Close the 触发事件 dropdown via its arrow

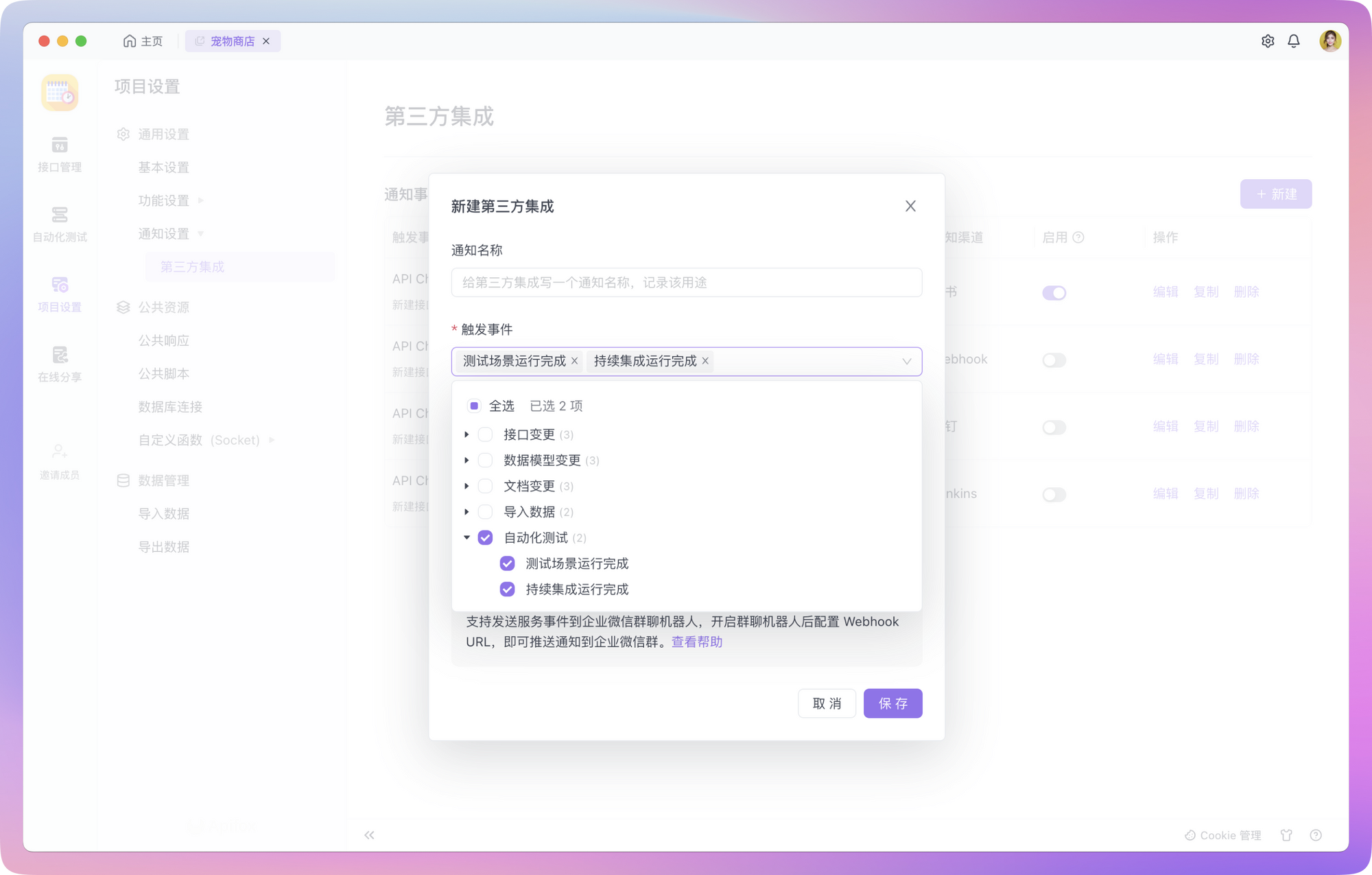tap(906, 362)
